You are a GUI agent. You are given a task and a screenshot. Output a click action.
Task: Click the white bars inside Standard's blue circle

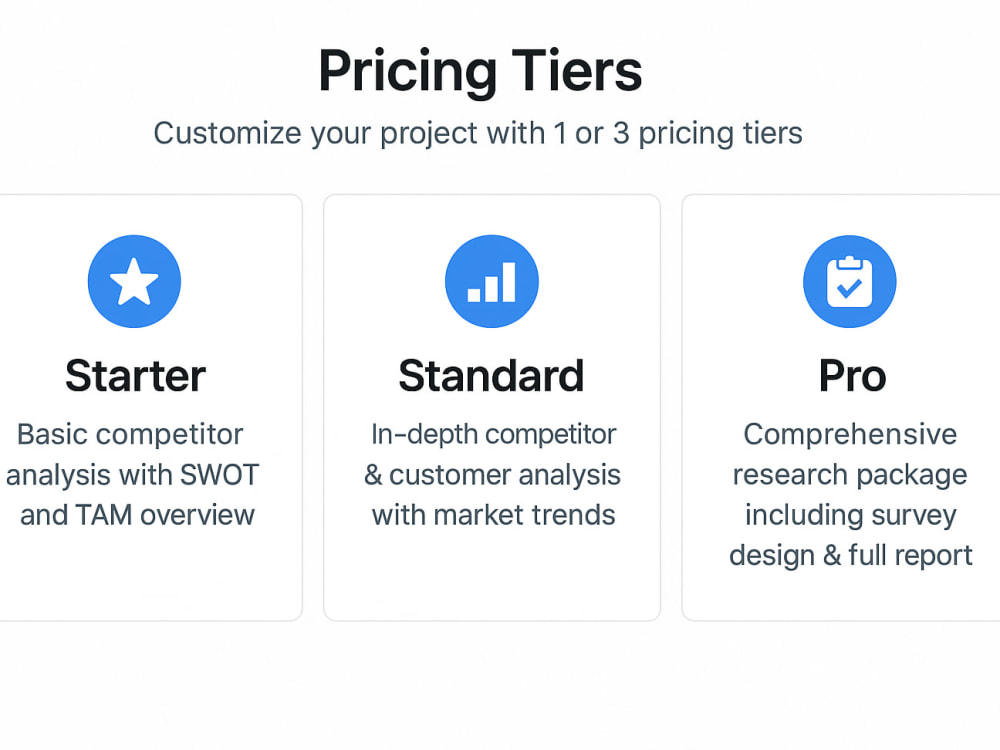pyautogui.click(x=492, y=282)
